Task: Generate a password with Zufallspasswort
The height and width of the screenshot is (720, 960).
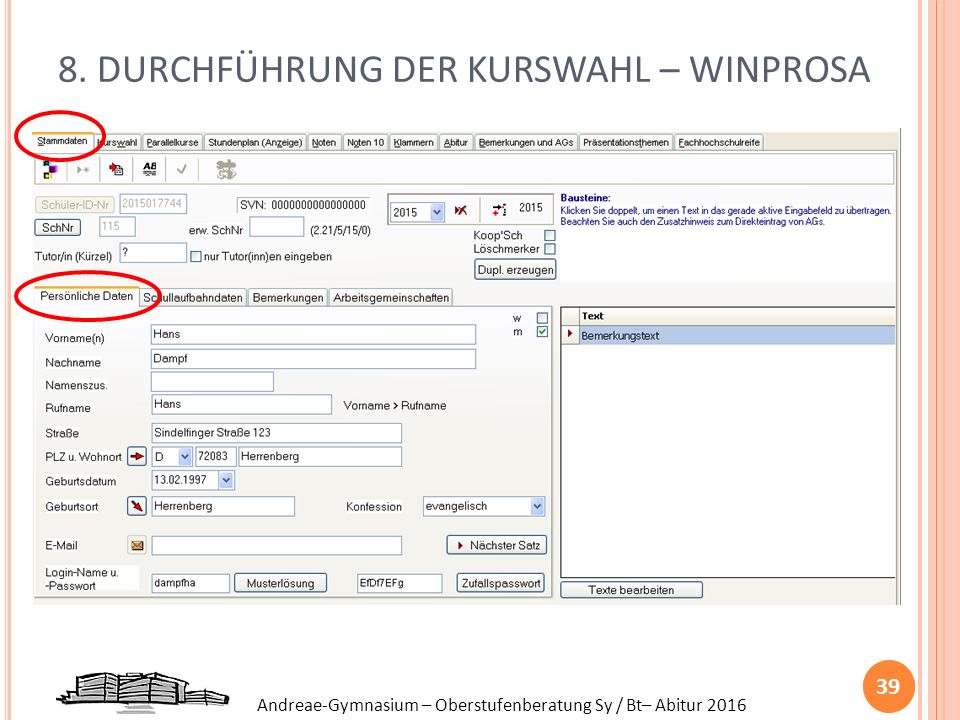Action: (x=501, y=583)
